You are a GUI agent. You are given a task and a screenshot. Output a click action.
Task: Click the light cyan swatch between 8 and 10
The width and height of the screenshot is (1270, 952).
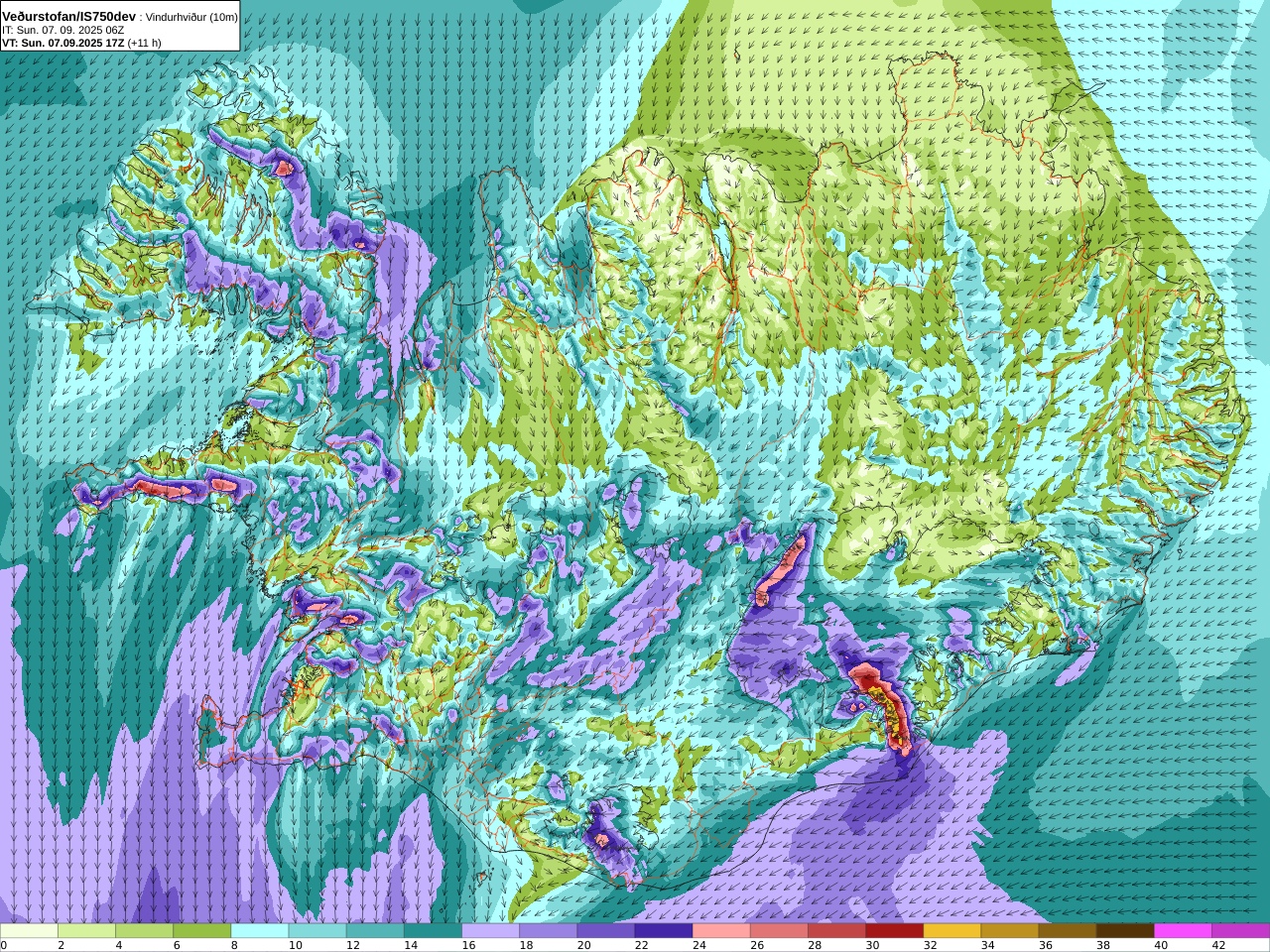(x=260, y=931)
